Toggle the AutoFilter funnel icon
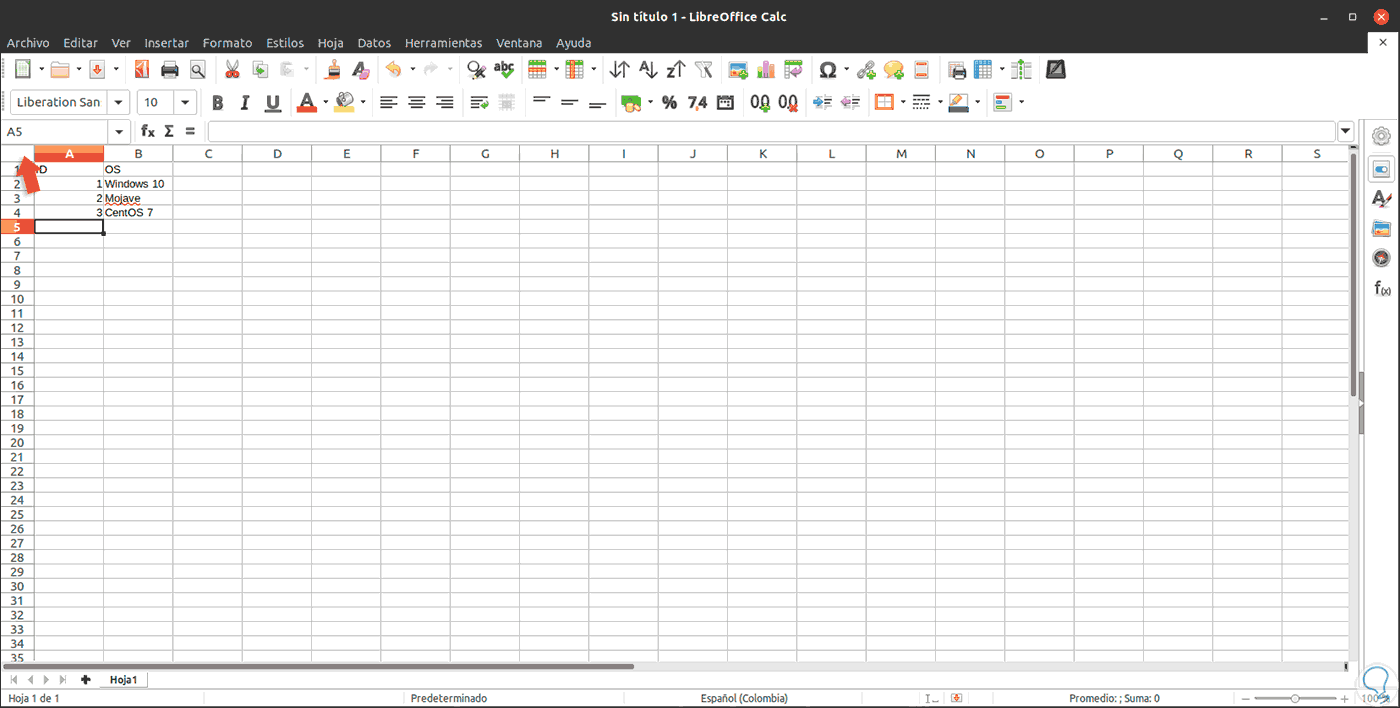 [x=704, y=69]
